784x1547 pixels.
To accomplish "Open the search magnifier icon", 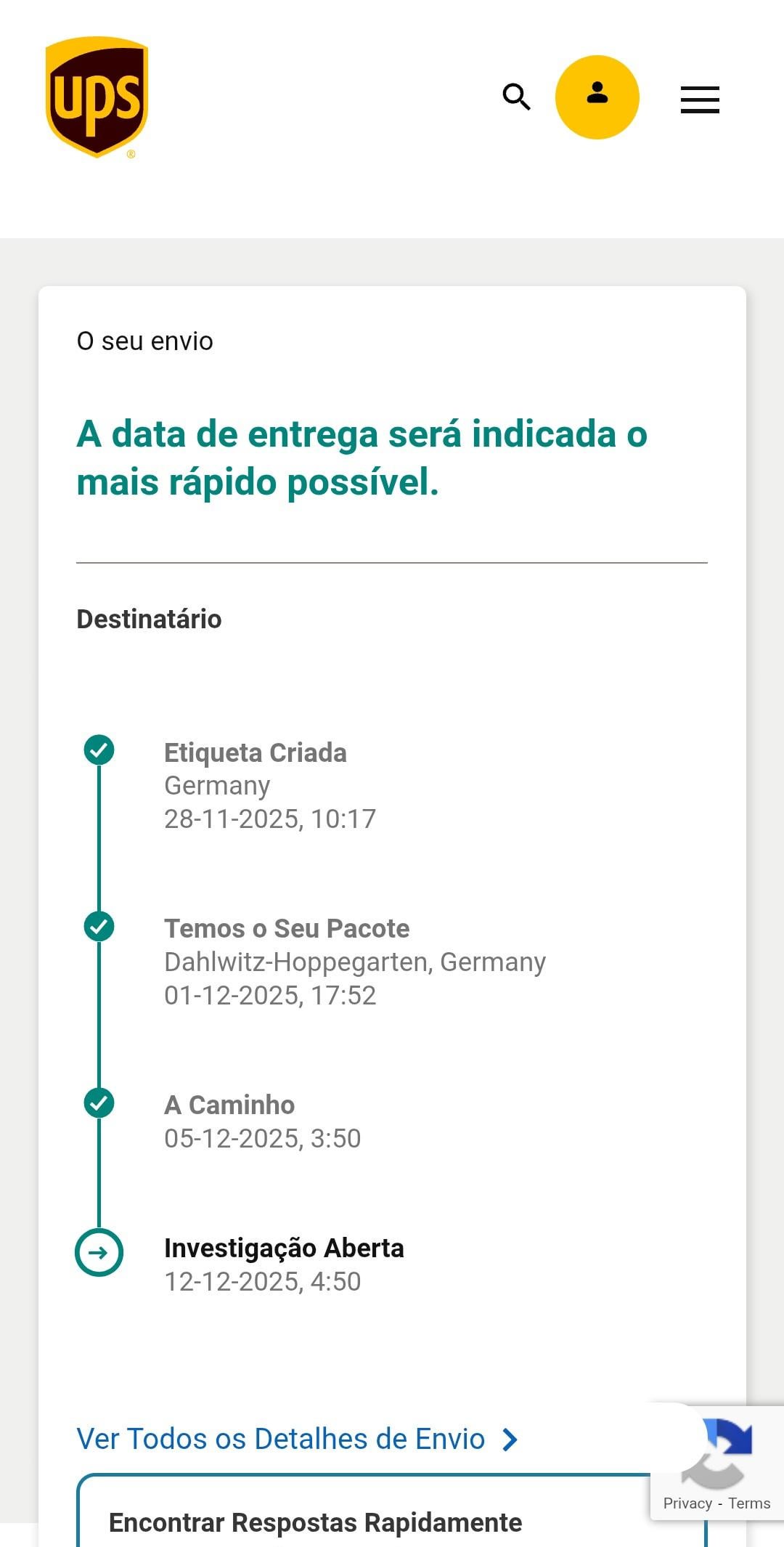I will [516, 97].
